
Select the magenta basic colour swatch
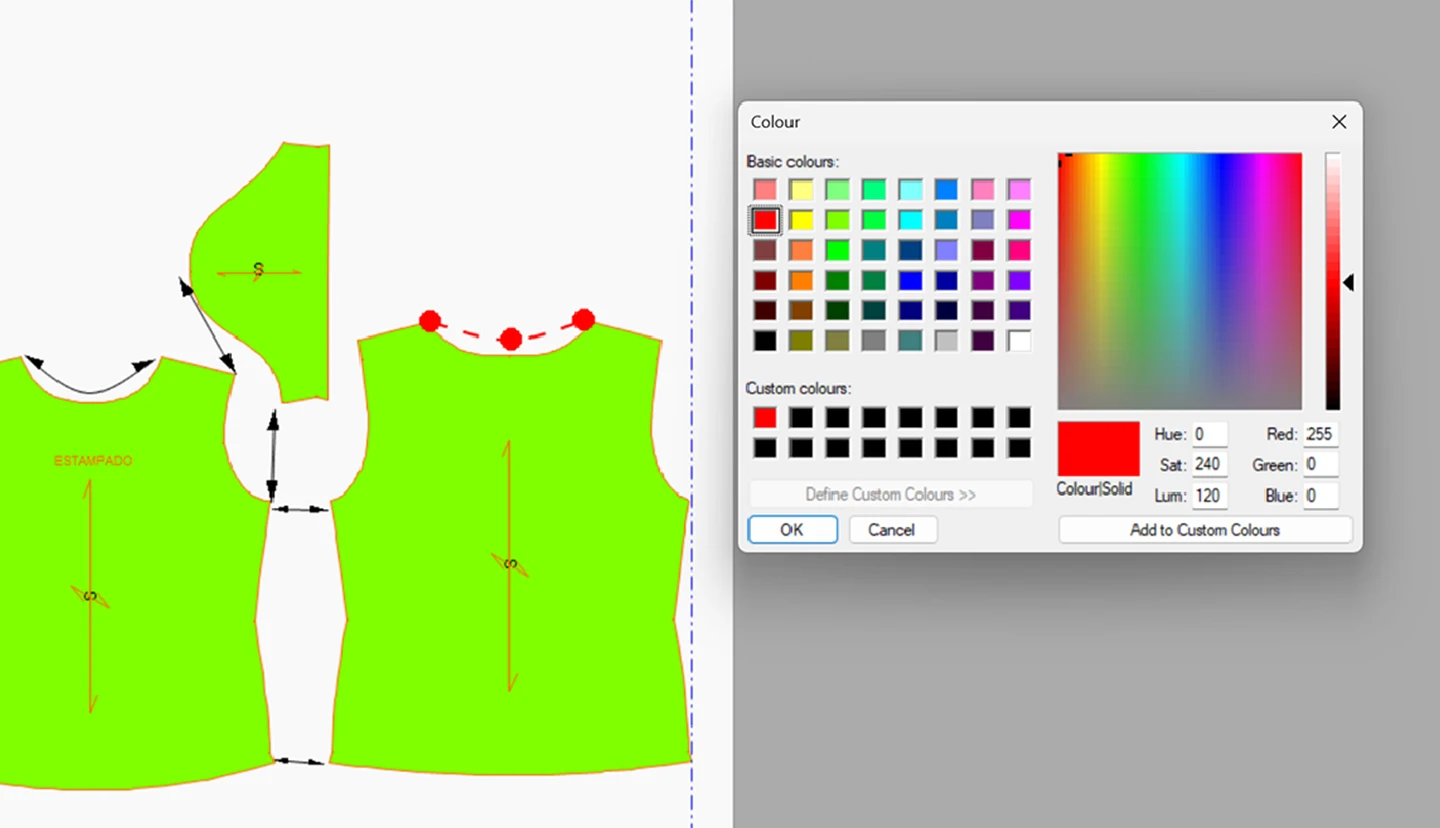(1019, 220)
